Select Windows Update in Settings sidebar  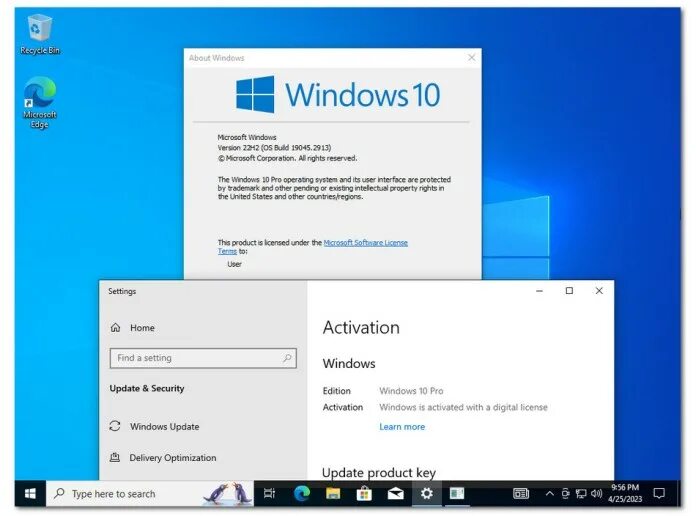click(x=154, y=426)
